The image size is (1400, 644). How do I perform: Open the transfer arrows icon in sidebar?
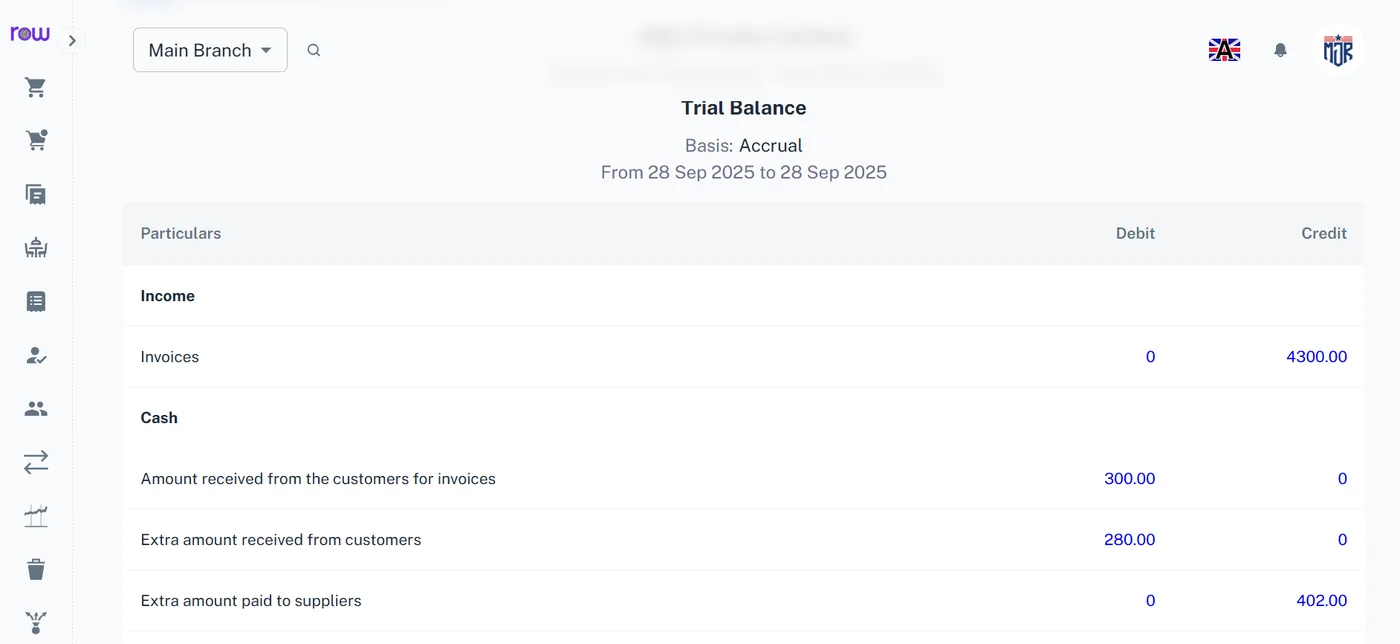pyautogui.click(x=36, y=462)
